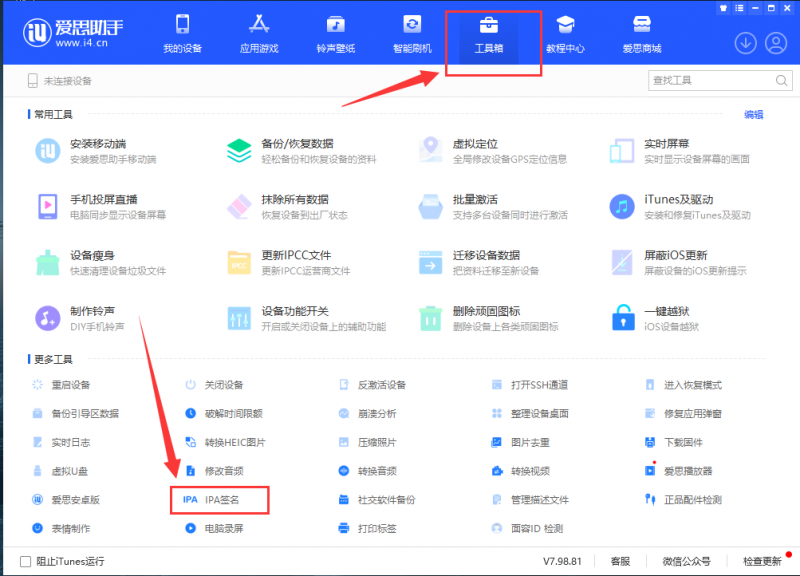This screenshot has width=800, height=576.
Task: Open the 表情制作 tool
Action: 61,529
